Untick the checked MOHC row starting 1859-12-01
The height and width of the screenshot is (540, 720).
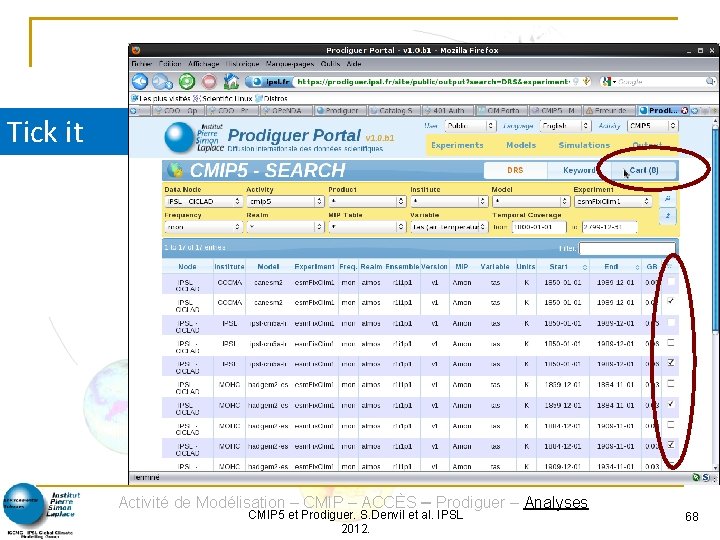pyautogui.click(x=671, y=404)
